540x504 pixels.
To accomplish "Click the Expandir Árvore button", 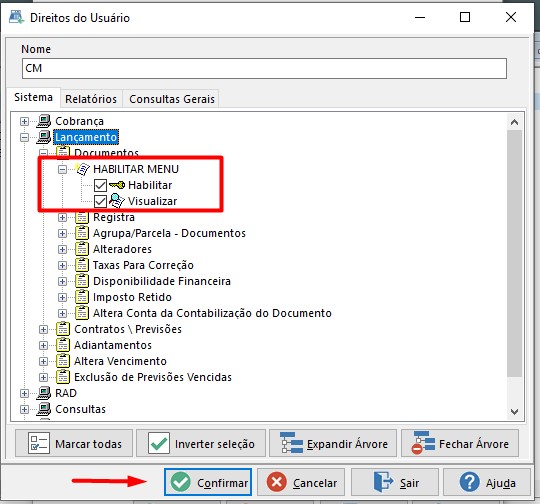I will [x=333, y=443].
